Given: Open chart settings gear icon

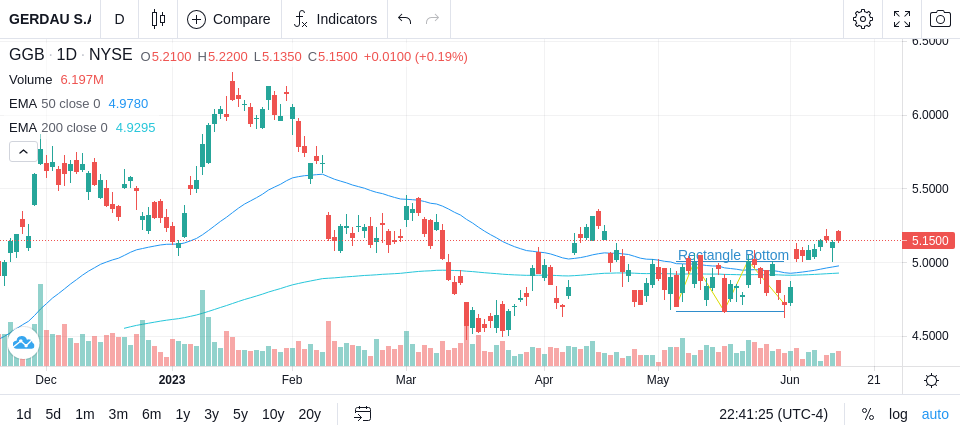Looking at the screenshot, I should point(863,19).
